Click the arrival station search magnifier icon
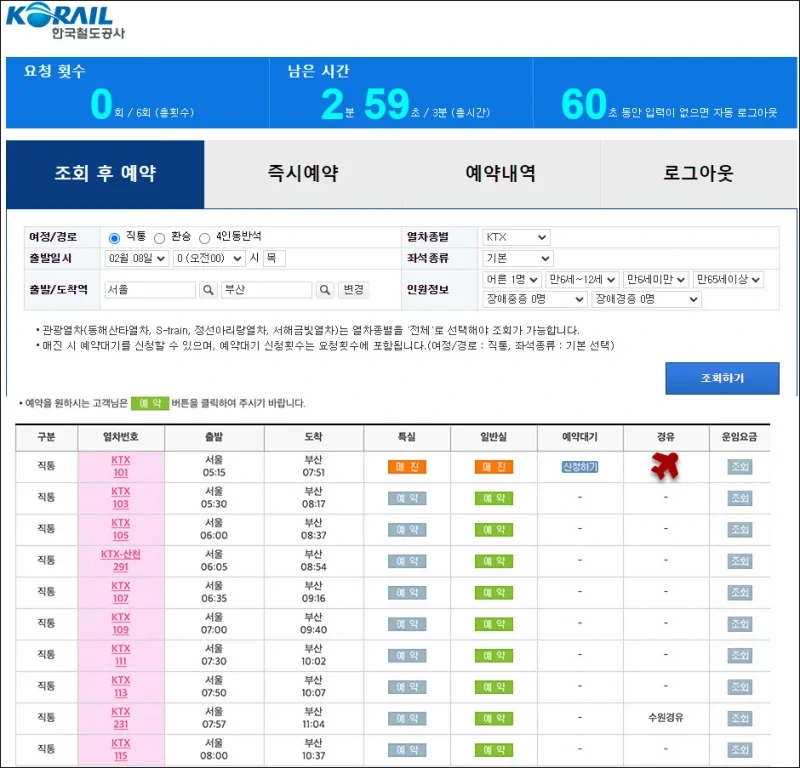The height and width of the screenshot is (768, 800). 325,291
